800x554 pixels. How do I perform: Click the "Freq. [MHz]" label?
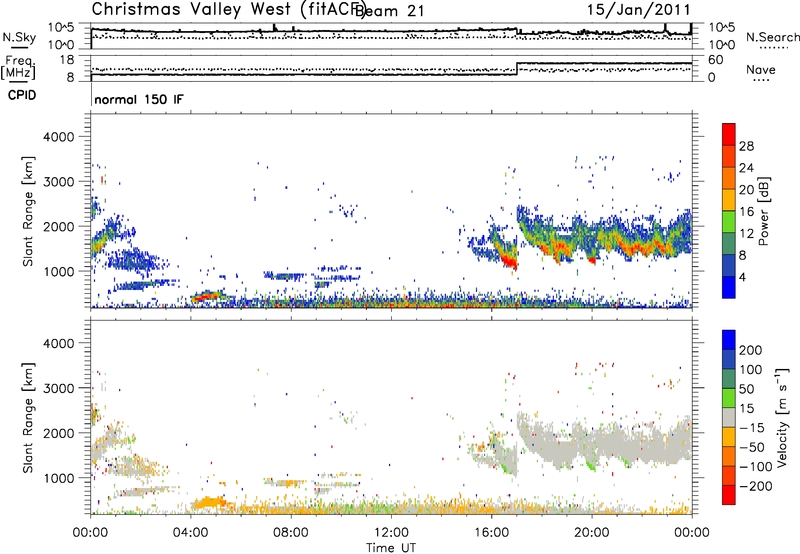tap(19, 67)
